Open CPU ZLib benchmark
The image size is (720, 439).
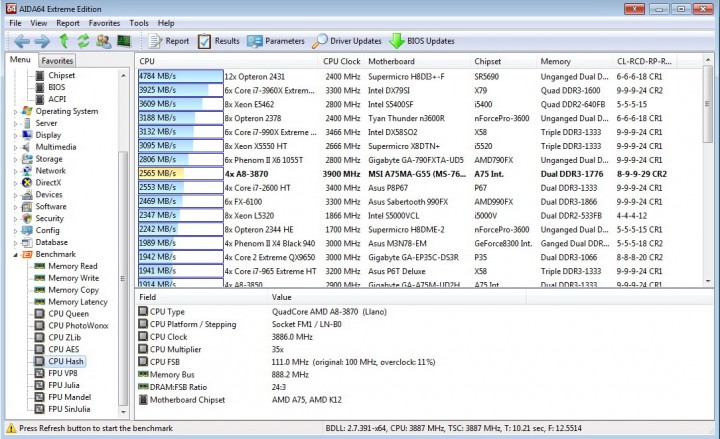[x=64, y=338]
